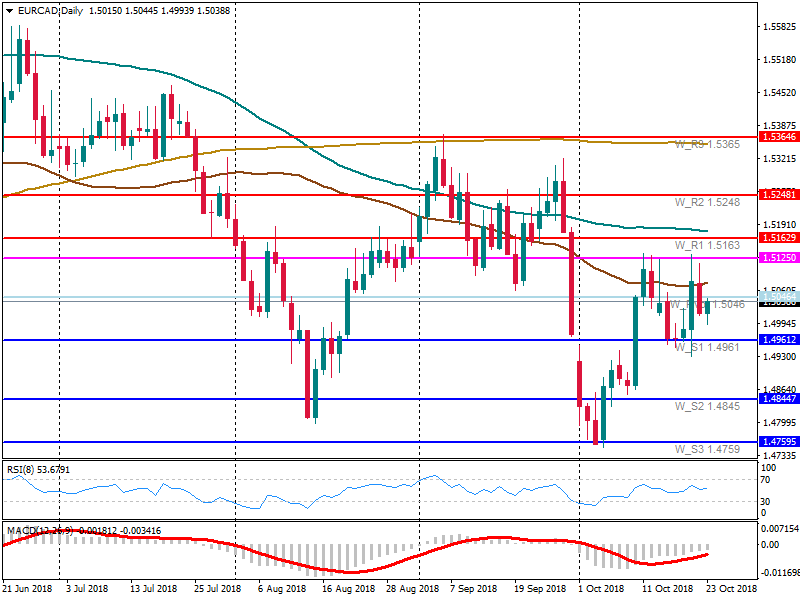Screen dimensions: 800x600
Task: Select the red 1.53646 price tag
Action: coord(778,136)
